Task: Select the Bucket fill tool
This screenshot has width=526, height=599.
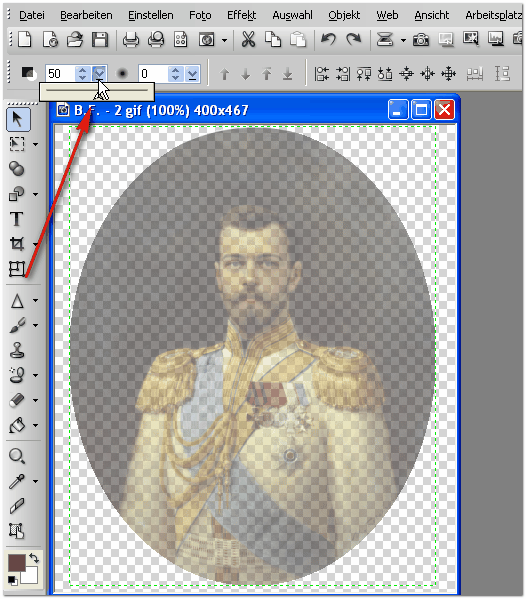Action: pyautogui.click(x=17, y=425)
